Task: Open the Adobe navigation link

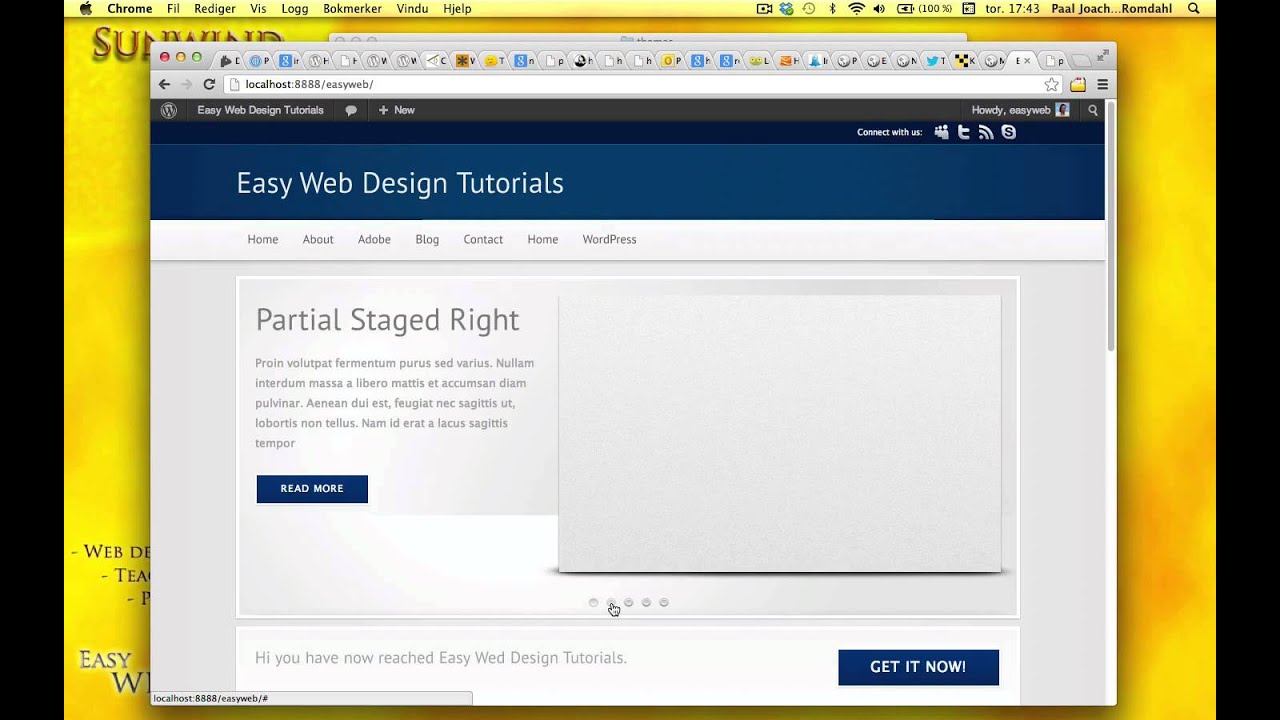Action: coord(374,239)
